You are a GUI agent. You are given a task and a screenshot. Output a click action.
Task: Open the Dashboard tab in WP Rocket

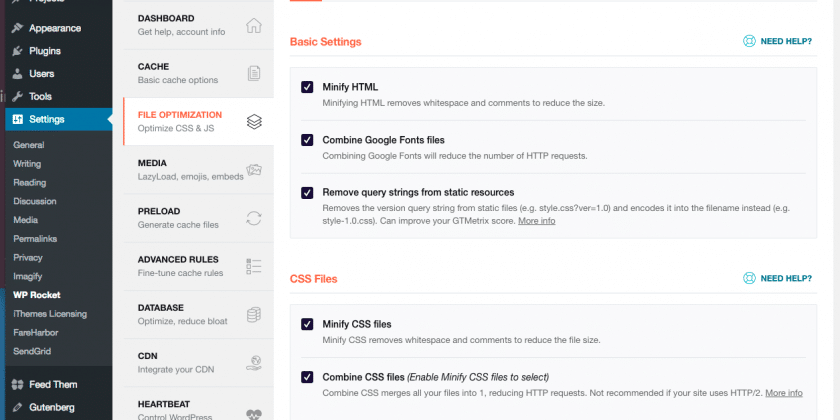pyautogui.click(x=198, y=25)
